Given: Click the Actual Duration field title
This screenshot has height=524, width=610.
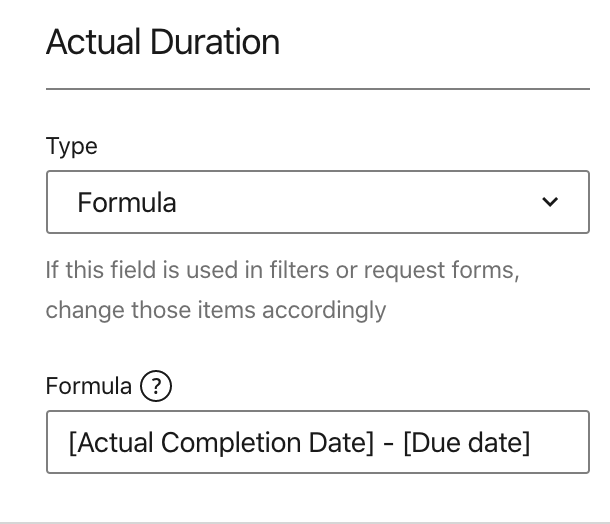Looking at the screenshot, I should point(163,43).
